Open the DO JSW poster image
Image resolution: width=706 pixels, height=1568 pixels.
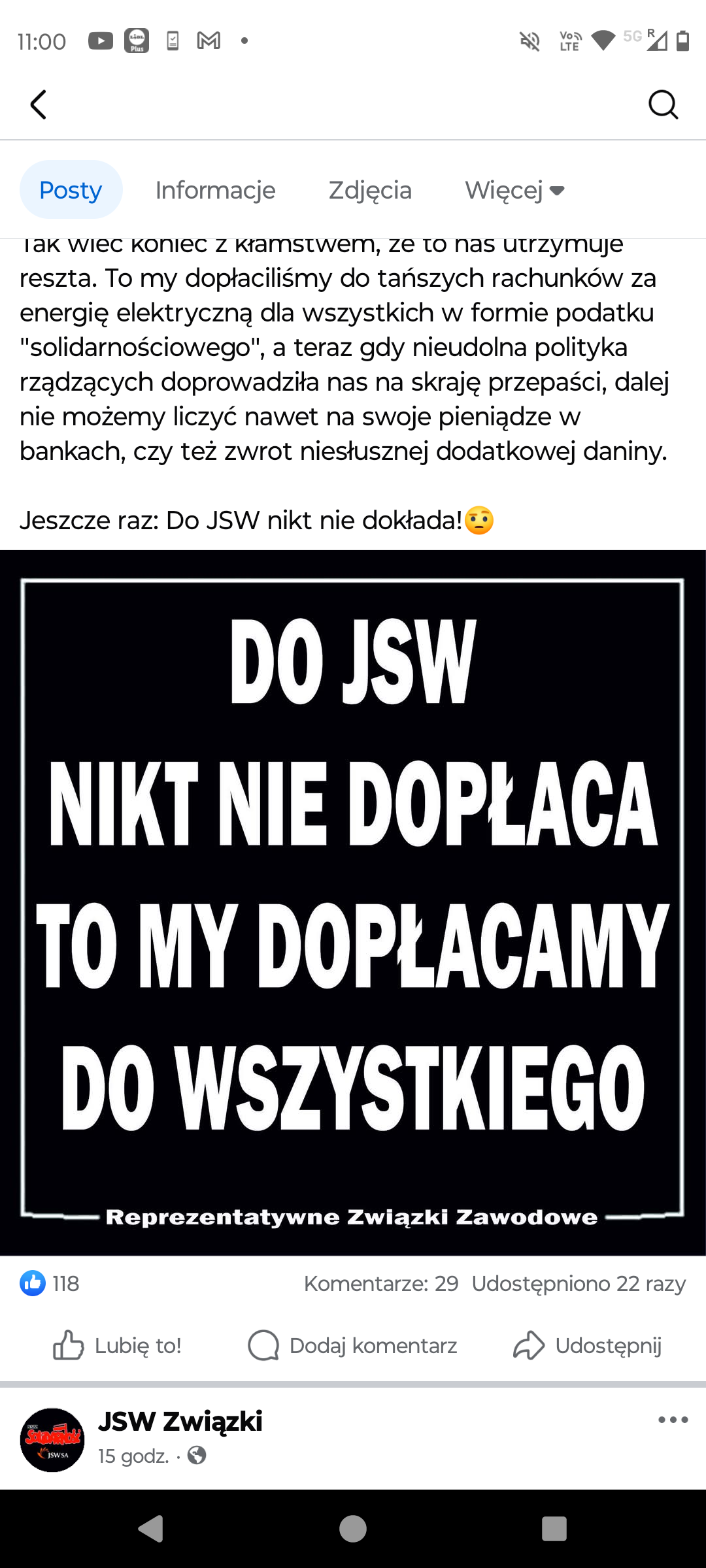pyautogui.click(x=353, y=902)
